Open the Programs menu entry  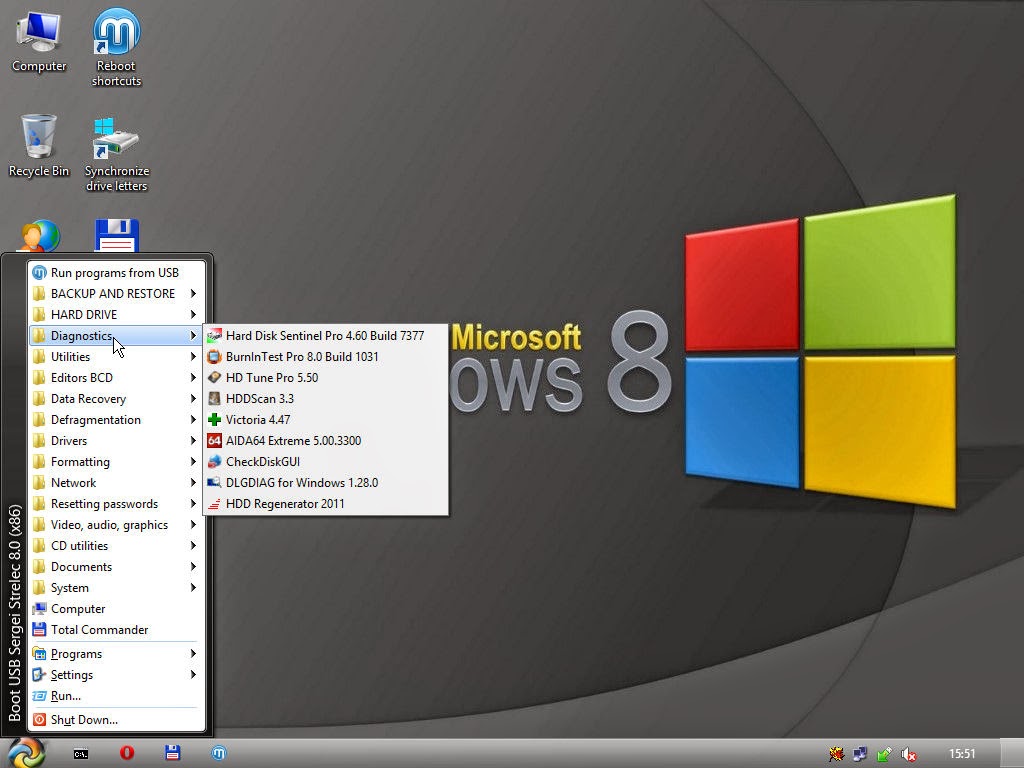coord(118,654)
